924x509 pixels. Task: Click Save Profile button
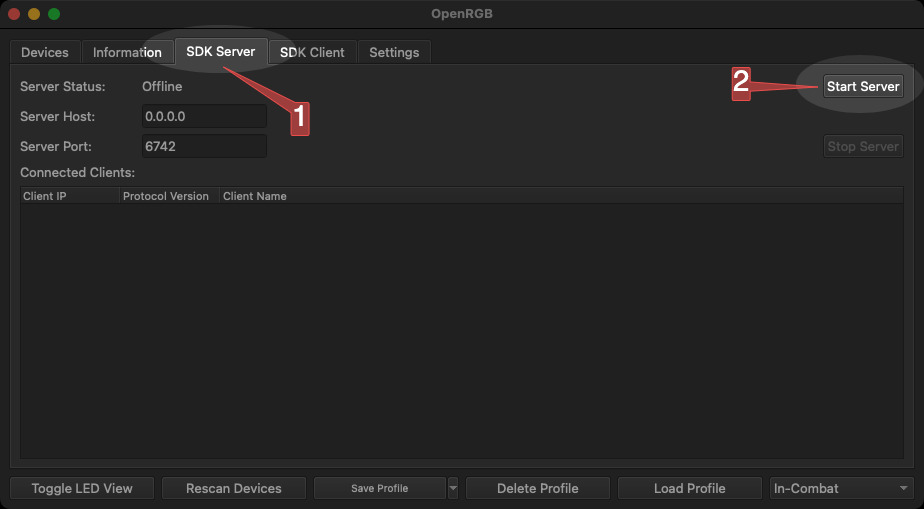380,488
